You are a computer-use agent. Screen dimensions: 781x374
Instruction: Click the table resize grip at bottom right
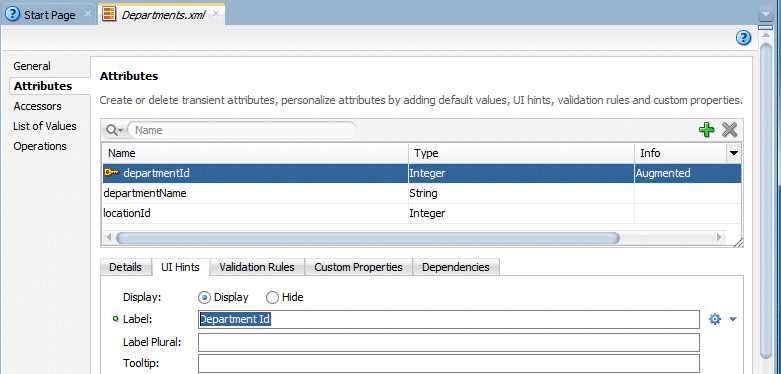739,242
